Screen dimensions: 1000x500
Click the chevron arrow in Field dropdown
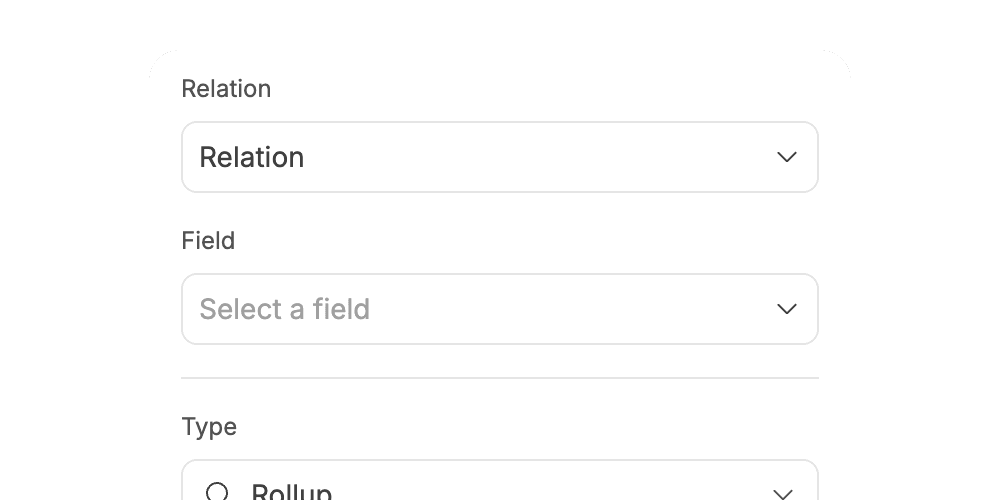787,309
